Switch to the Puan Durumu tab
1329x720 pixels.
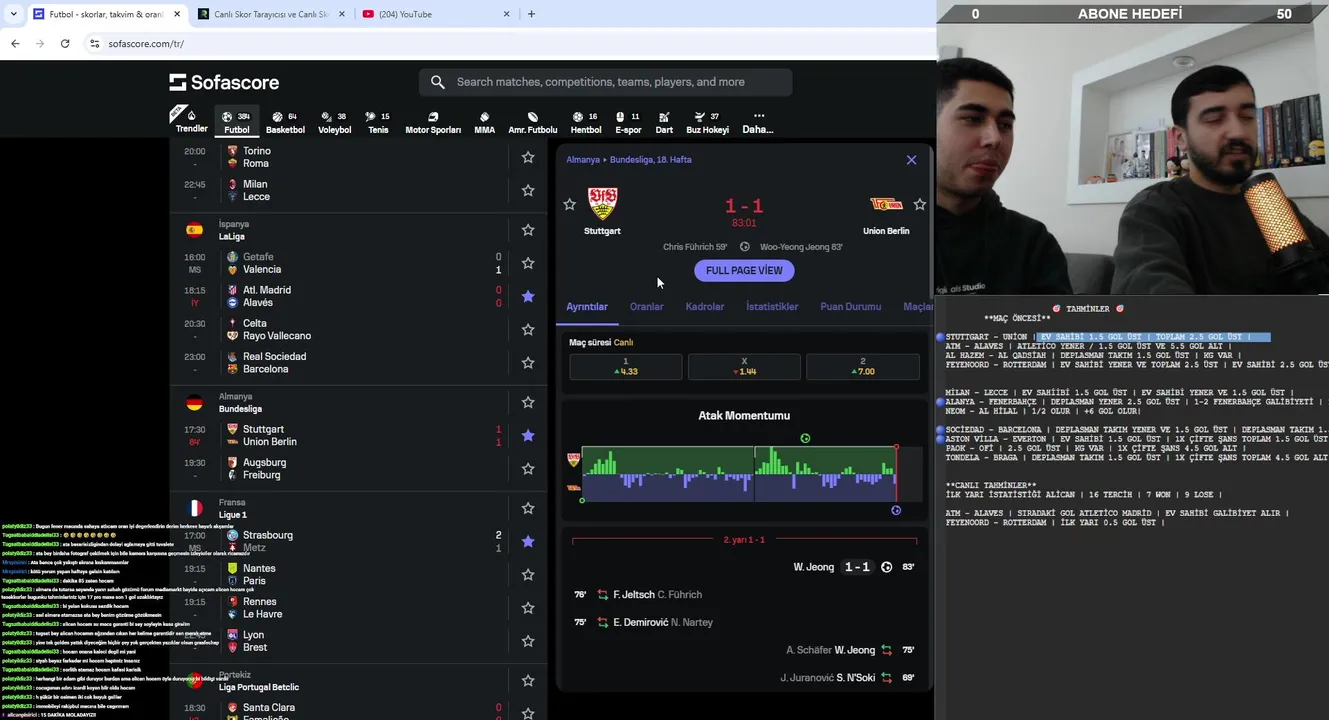pos(851,307)
